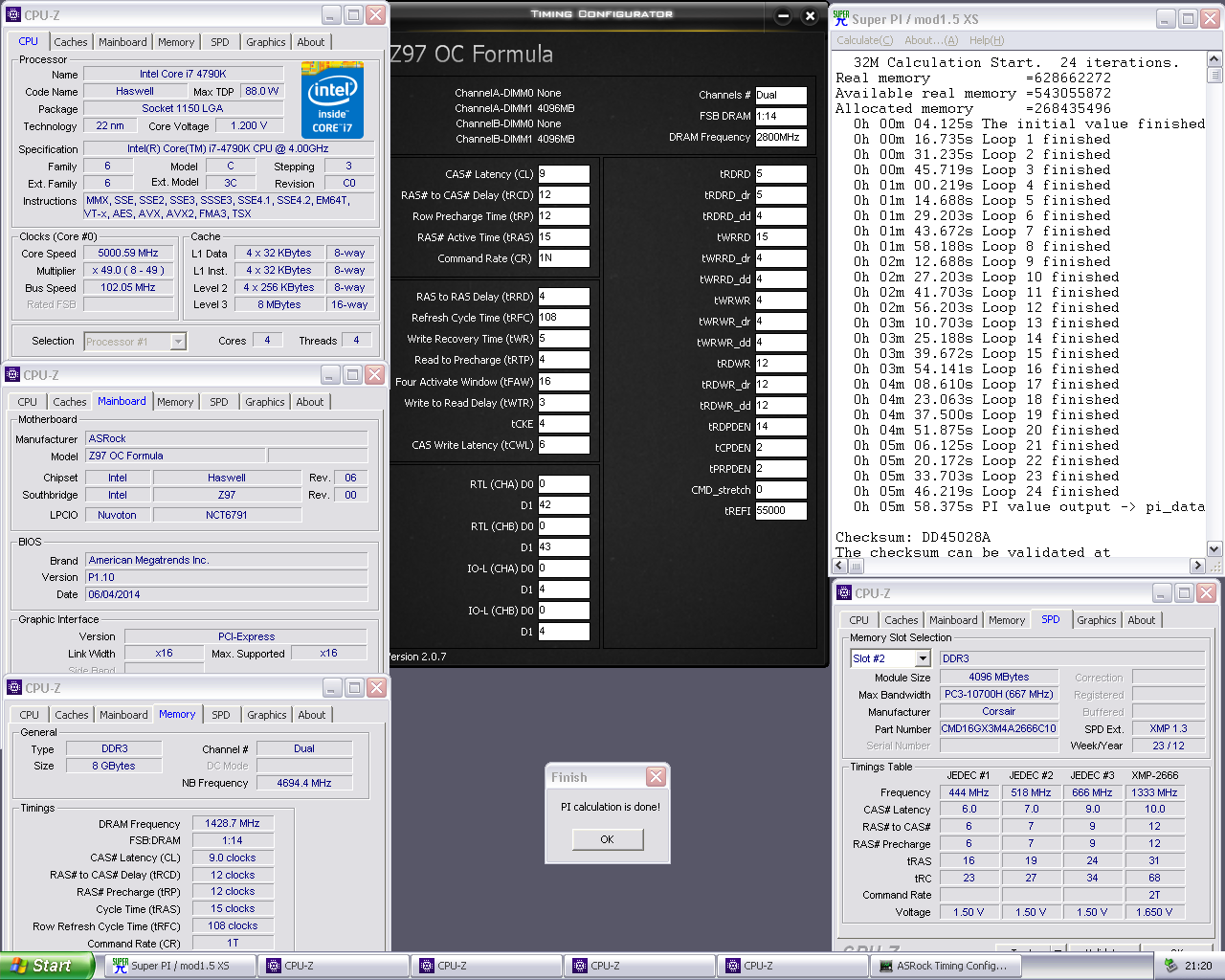Click the Checksum: DD45028A line in Super PI

913,538
